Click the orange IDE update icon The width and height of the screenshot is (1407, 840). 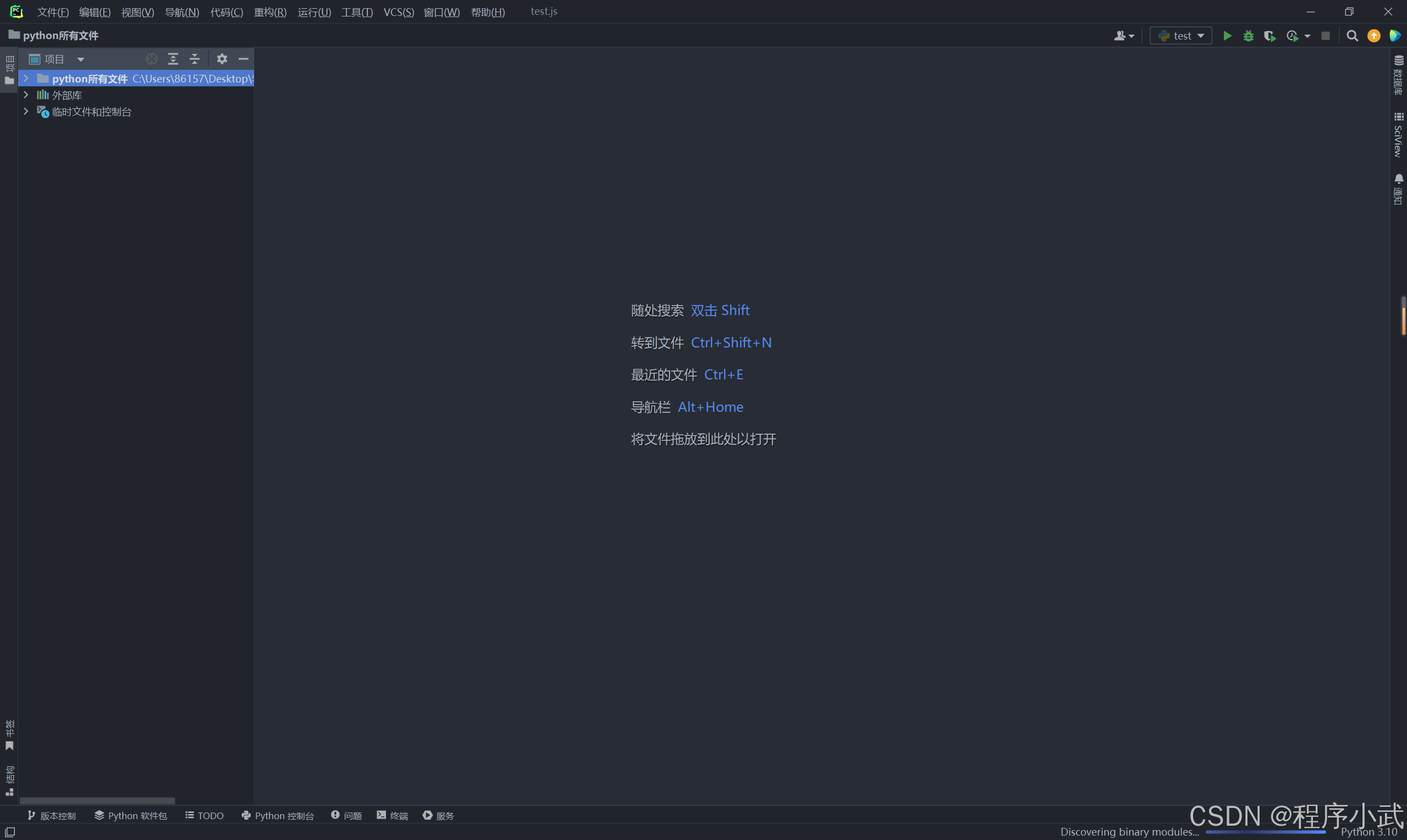(1373, 36)
